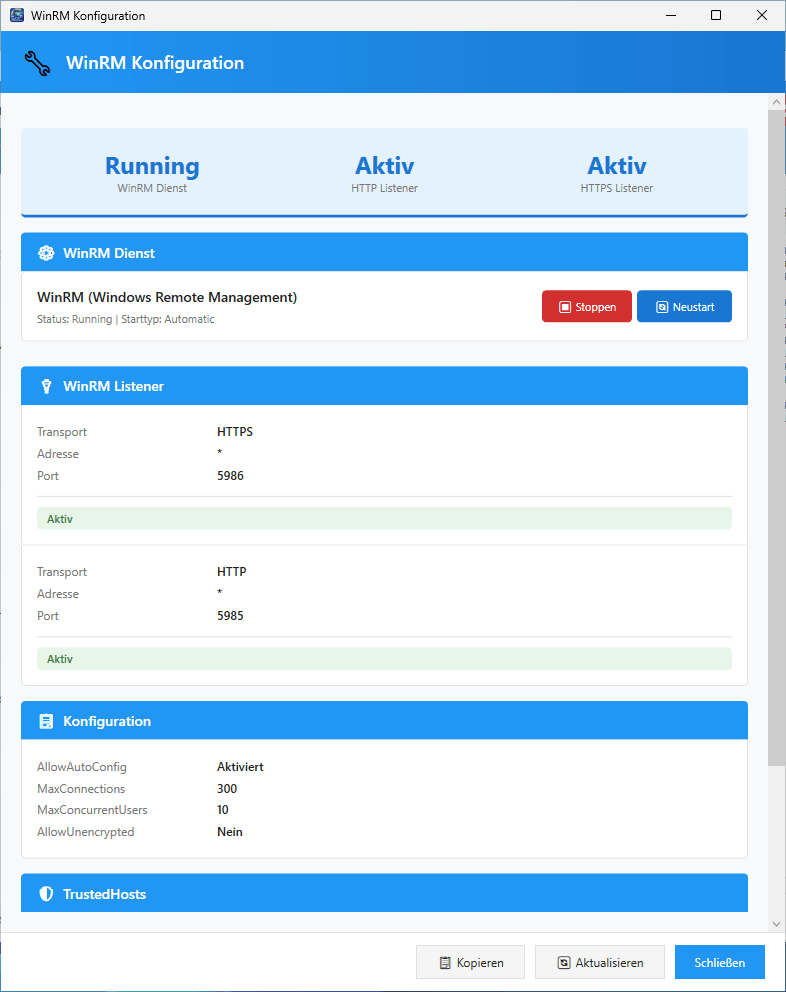Close the dialog via Schließen button
Image resolution: width=786 pixels, height=992 pixels.
(720, 962)
